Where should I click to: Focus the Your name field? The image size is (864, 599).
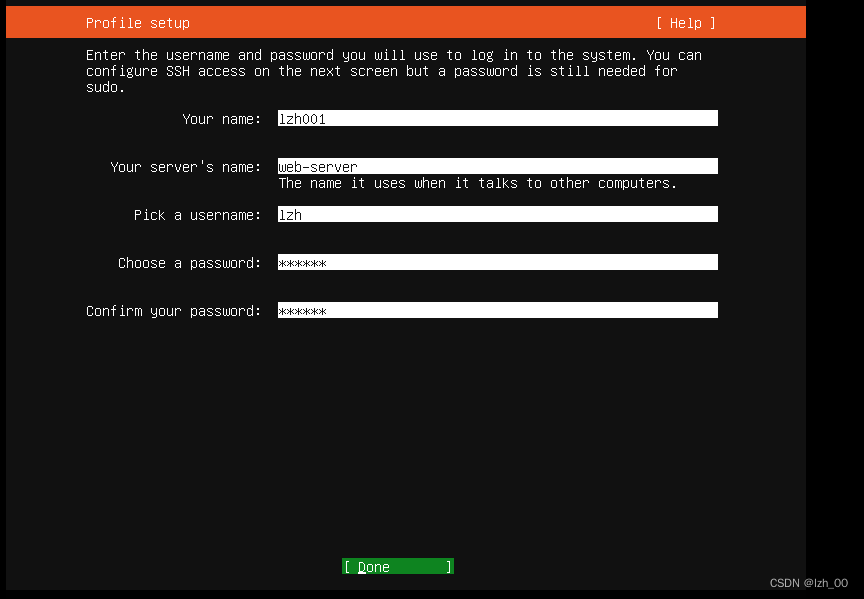pos(498,118)
